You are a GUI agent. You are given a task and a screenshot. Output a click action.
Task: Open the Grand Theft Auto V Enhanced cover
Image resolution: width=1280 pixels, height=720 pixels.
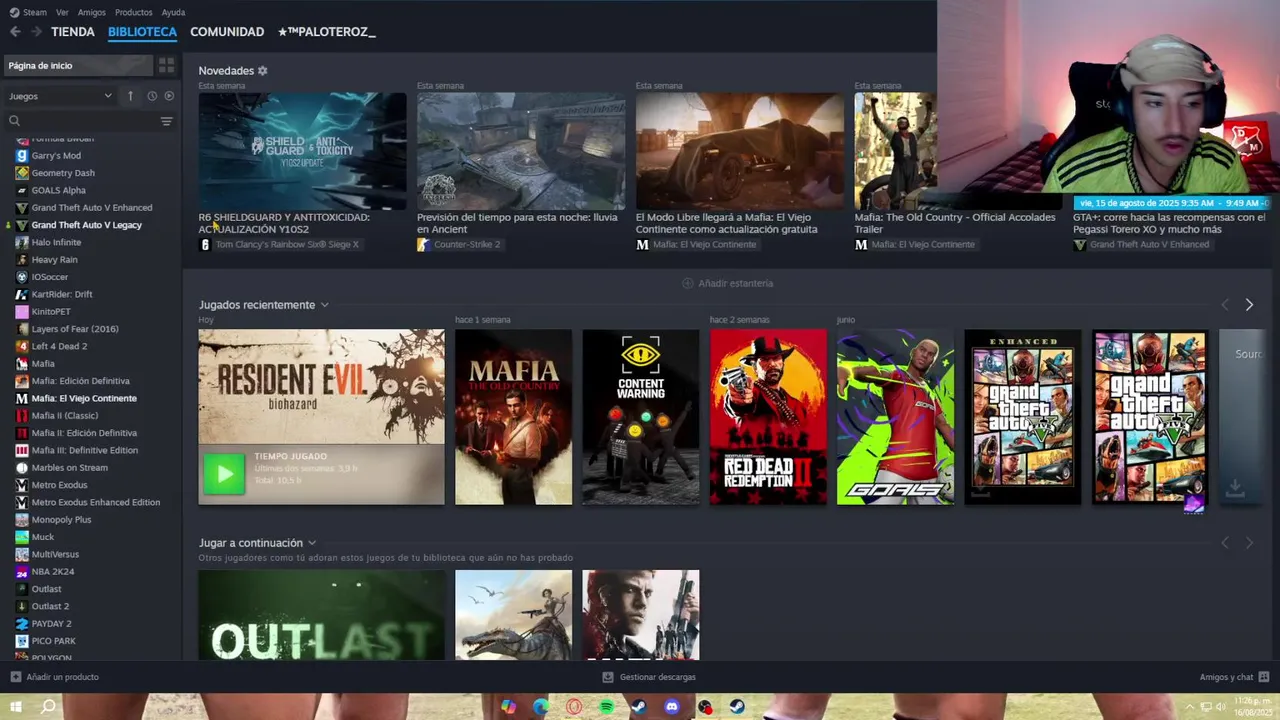(1023, 417)
